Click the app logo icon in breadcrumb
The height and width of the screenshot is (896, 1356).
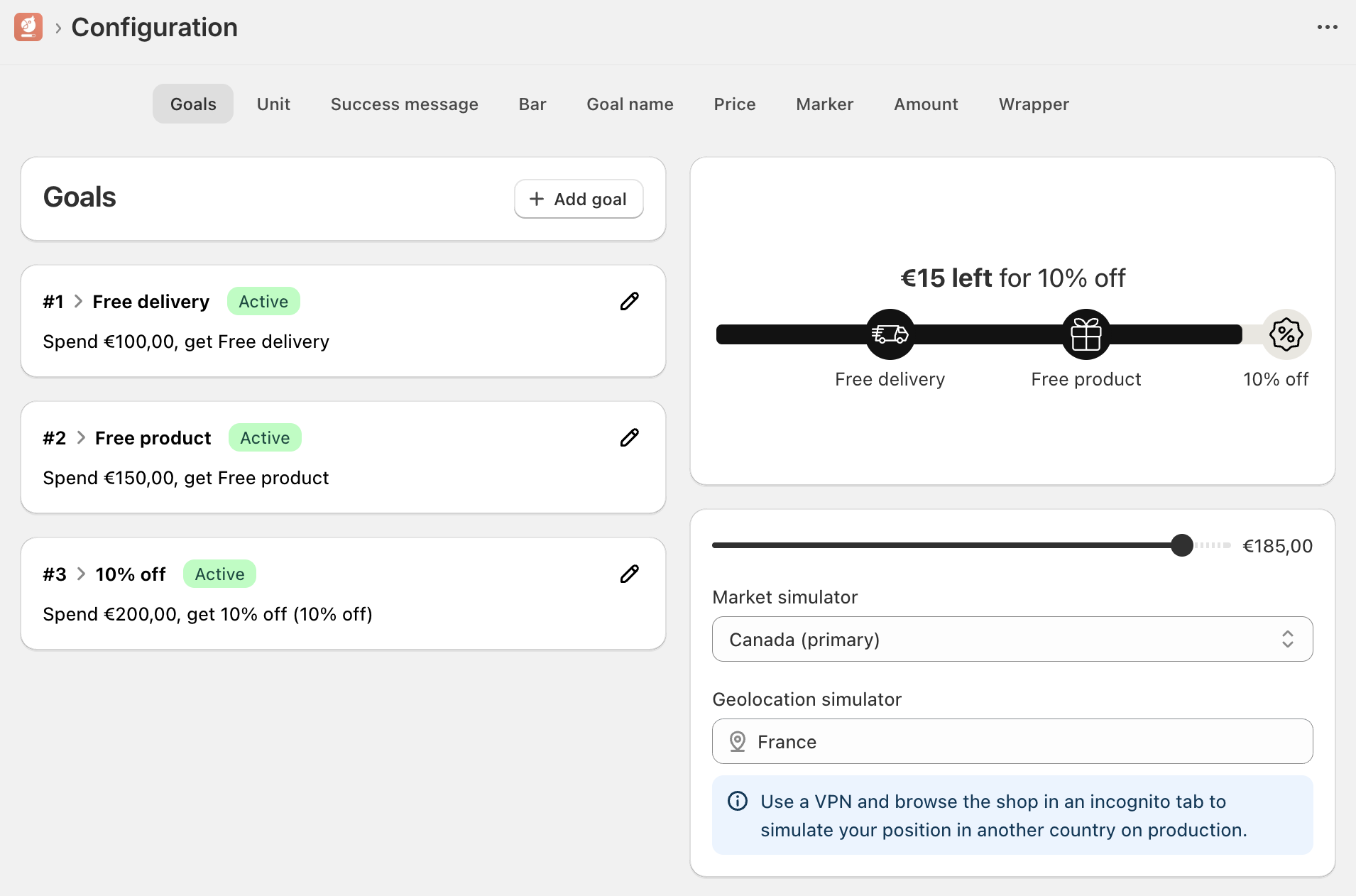pyautogui.click(x=28, y=27)
